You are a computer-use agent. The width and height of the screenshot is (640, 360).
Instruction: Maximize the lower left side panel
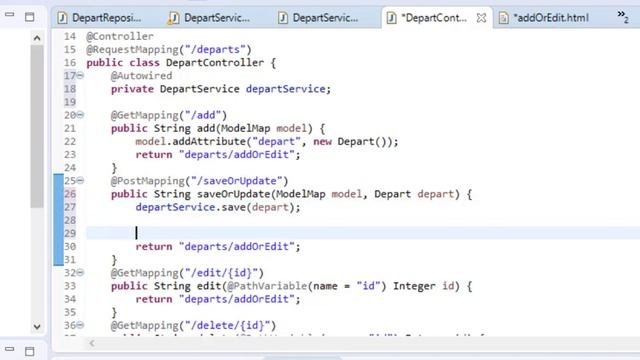coord(29,351)
